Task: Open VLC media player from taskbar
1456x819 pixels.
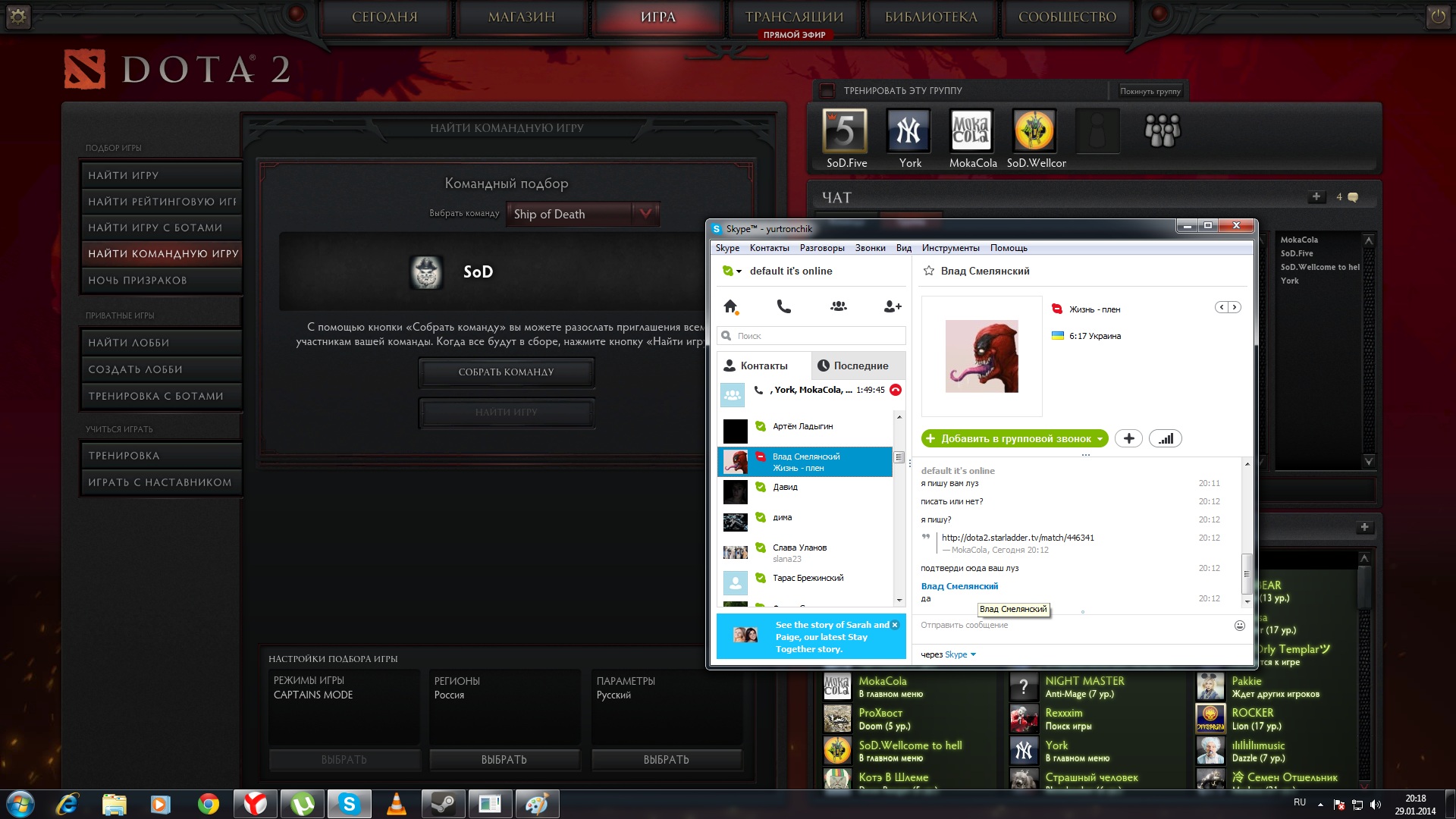Action: point(396,804)
